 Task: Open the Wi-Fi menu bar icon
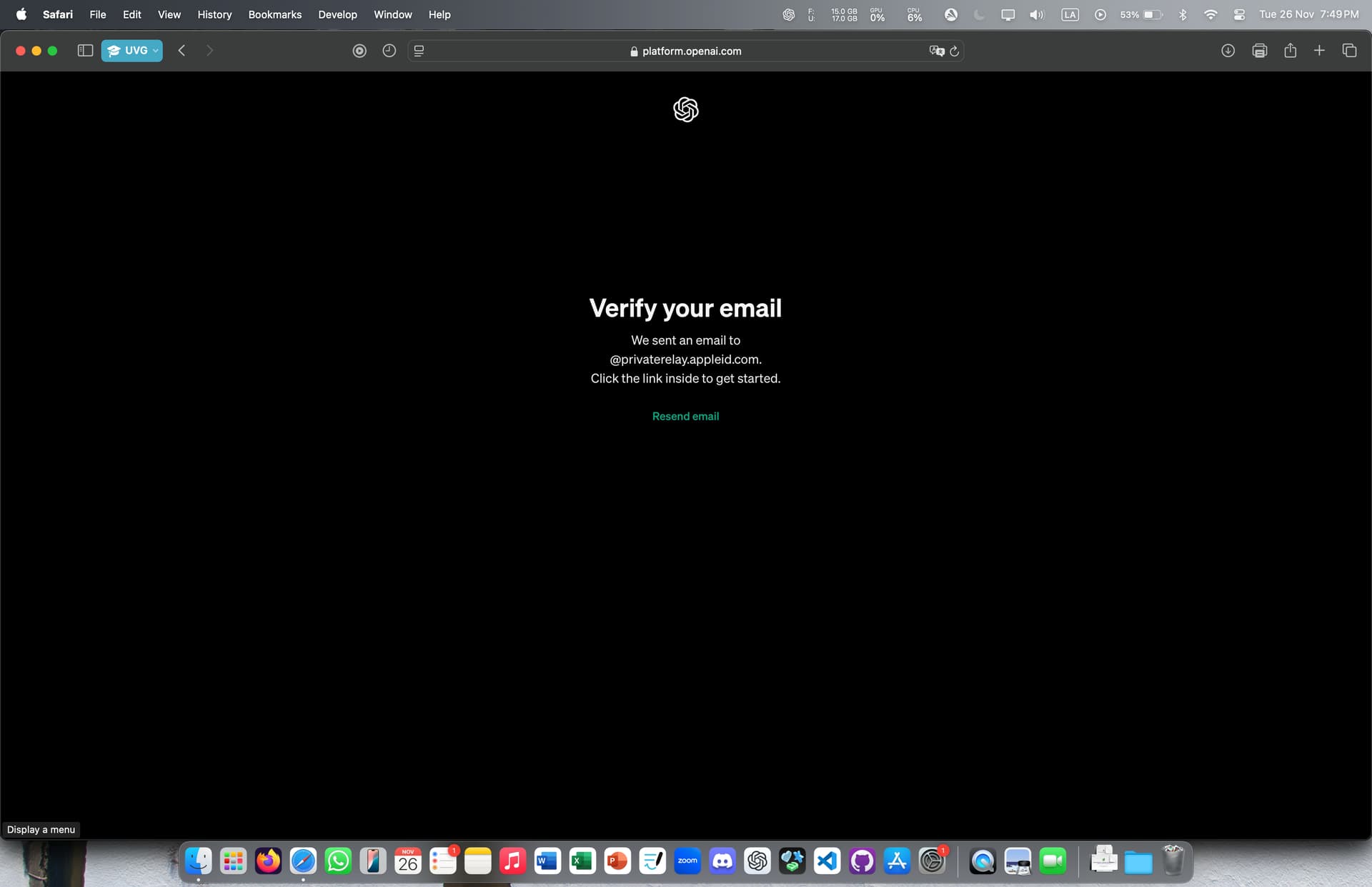tap(1211, 14)
